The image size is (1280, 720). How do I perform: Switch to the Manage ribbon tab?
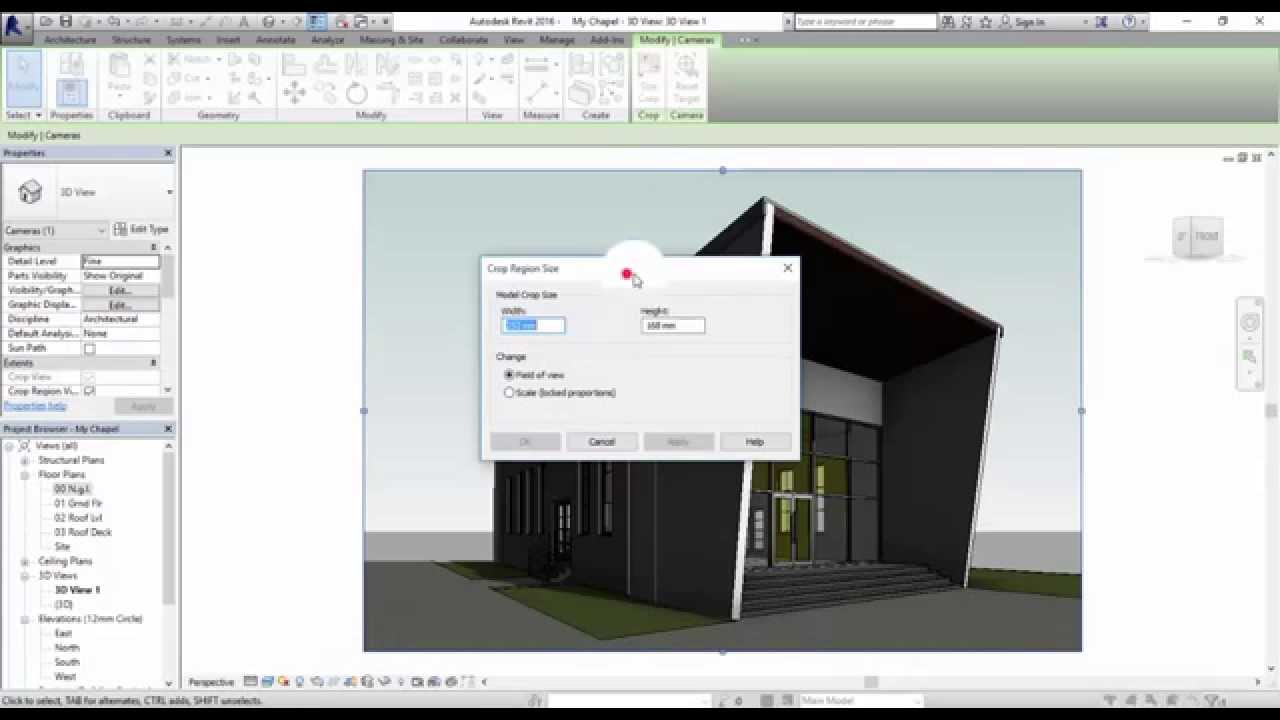pos(557,40)
